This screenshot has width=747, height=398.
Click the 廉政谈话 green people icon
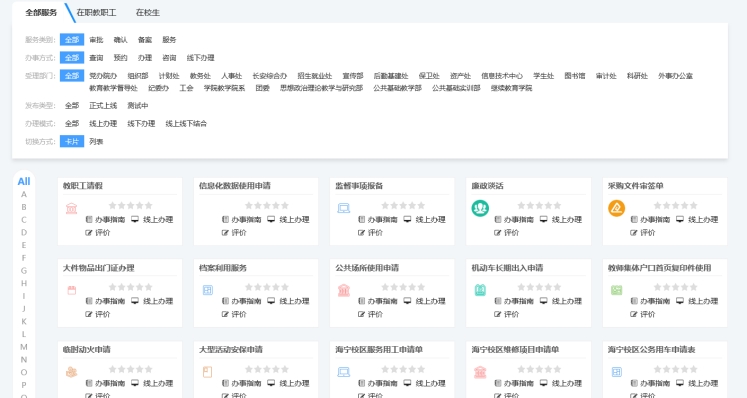[480, 208]
